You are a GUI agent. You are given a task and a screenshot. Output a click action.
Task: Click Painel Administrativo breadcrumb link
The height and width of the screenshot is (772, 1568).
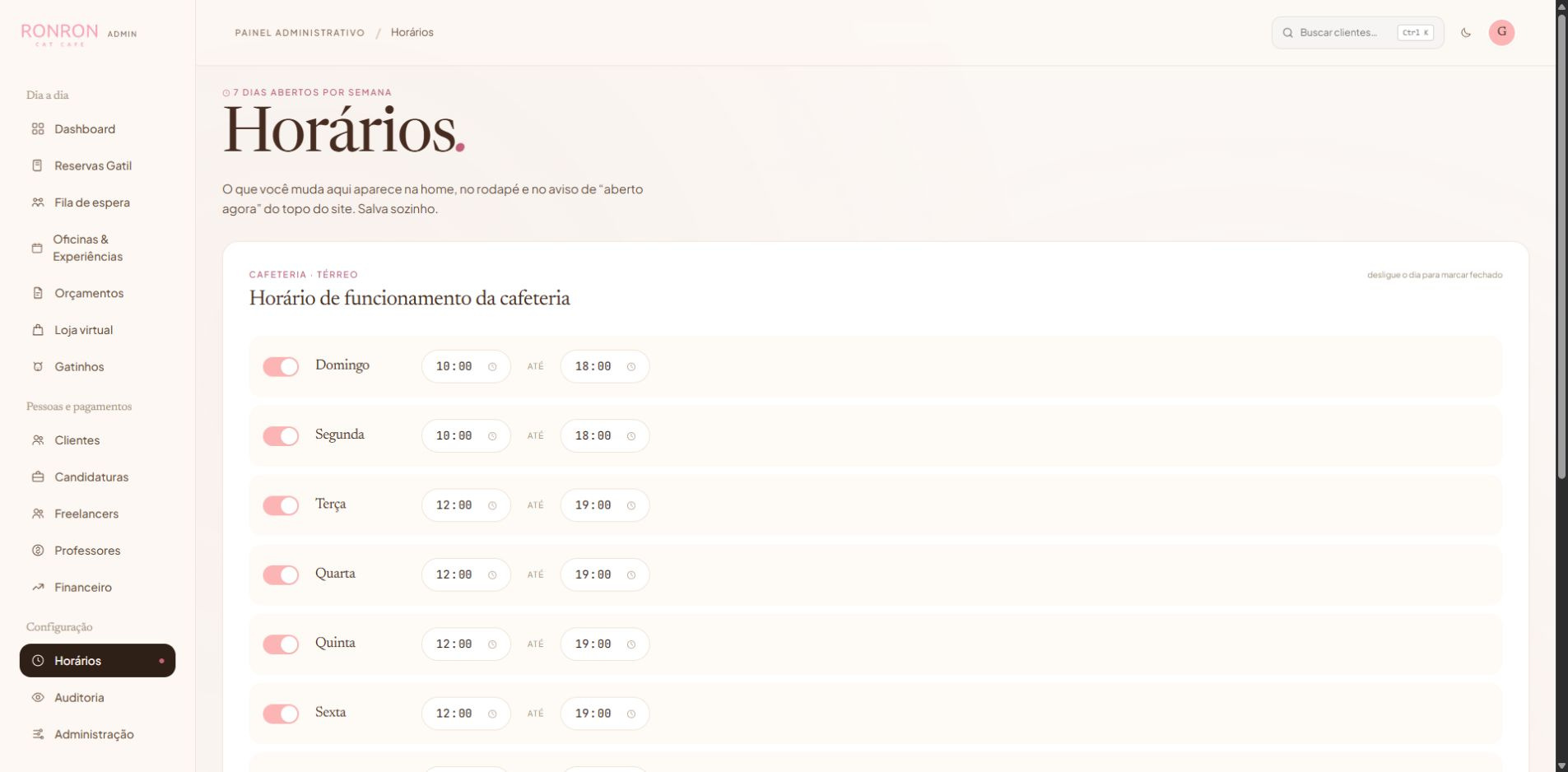point(300,33)
